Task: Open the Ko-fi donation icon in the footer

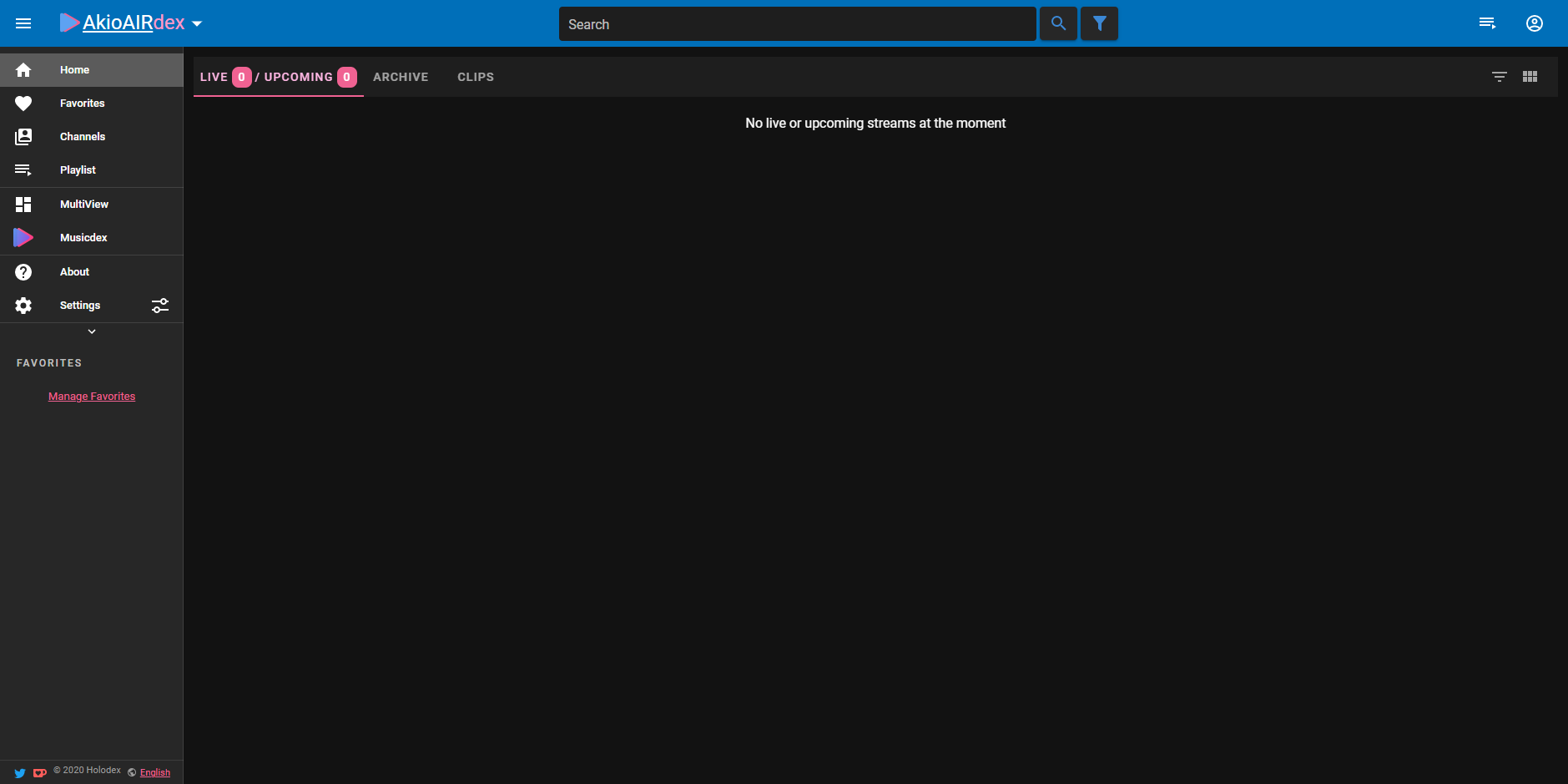Action: 39,773
